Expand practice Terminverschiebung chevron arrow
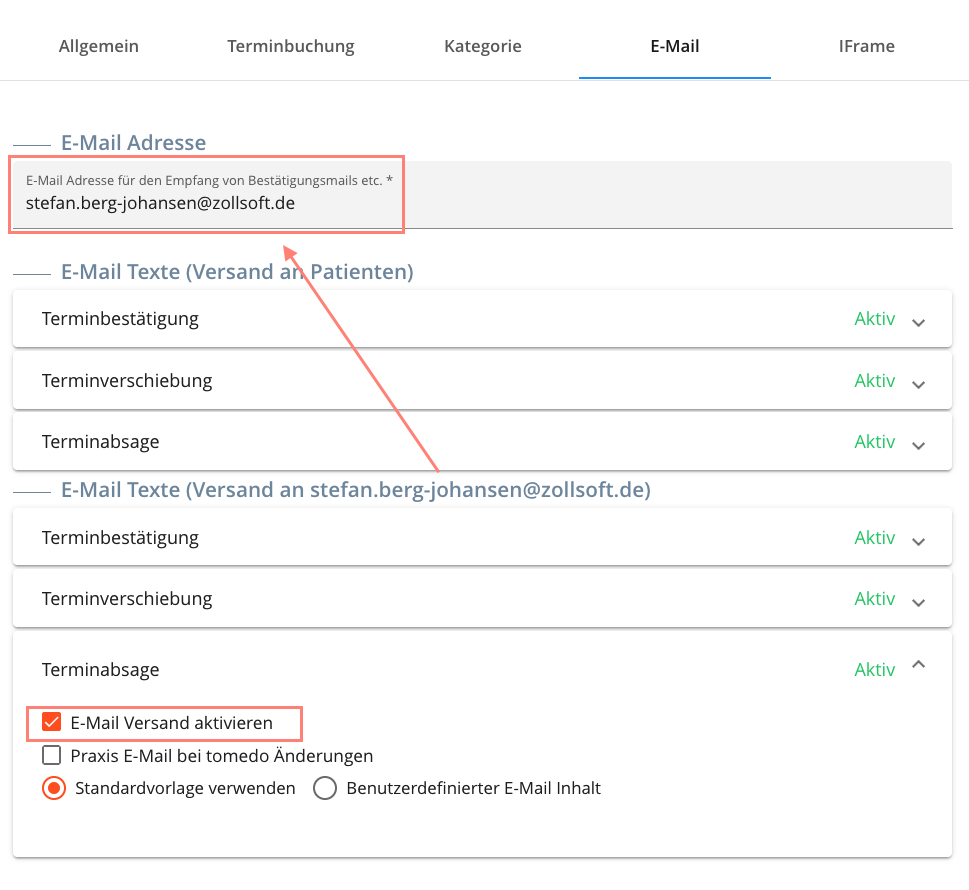The height and width of the screenshot is (890, 969). tap(918, 603)
